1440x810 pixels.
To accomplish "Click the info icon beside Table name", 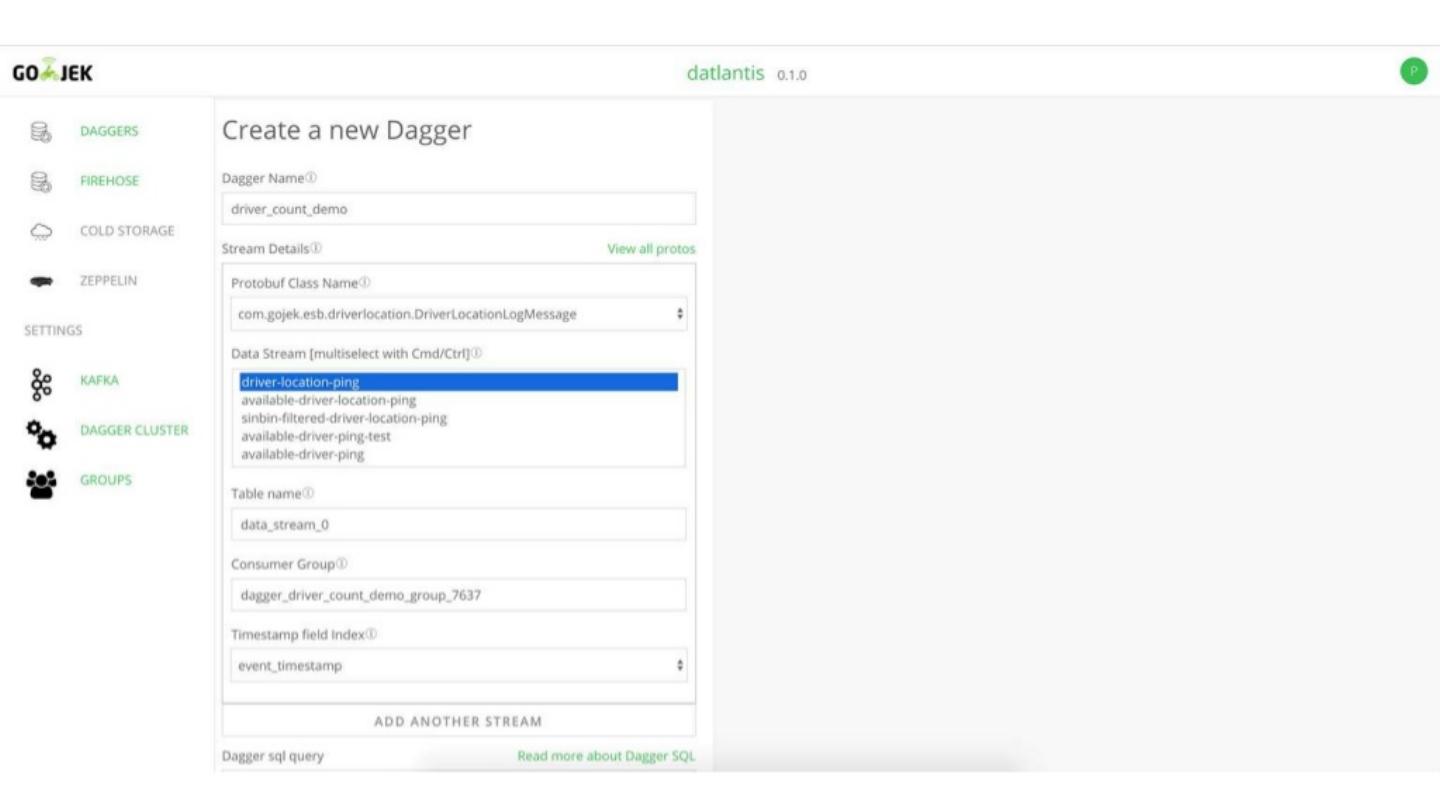I will (309, 493).
